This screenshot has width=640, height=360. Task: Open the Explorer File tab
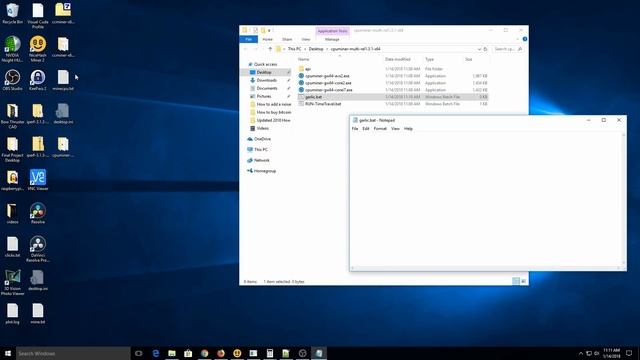click(249, 39)
